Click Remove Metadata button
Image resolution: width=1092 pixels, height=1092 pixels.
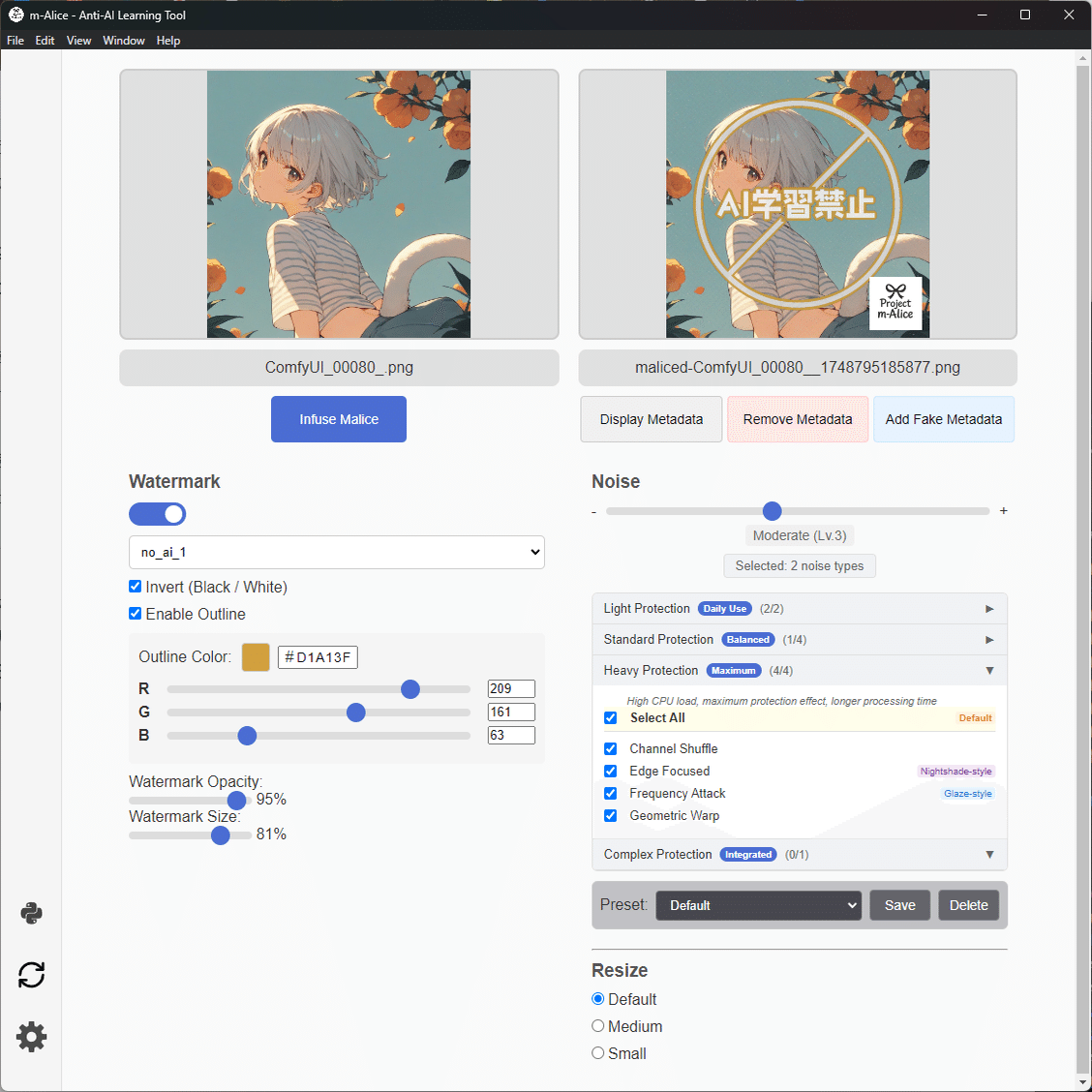click(x=798, y=419)
